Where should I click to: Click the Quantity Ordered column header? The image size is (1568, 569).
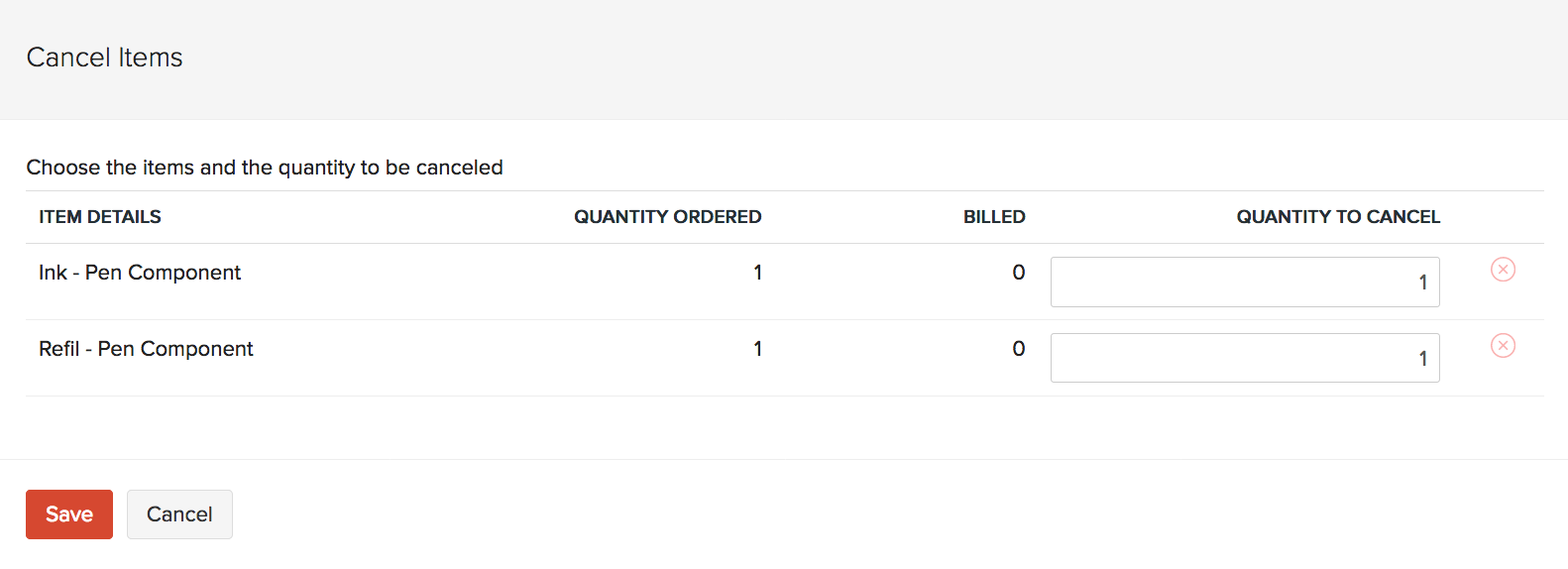point(667,217)
